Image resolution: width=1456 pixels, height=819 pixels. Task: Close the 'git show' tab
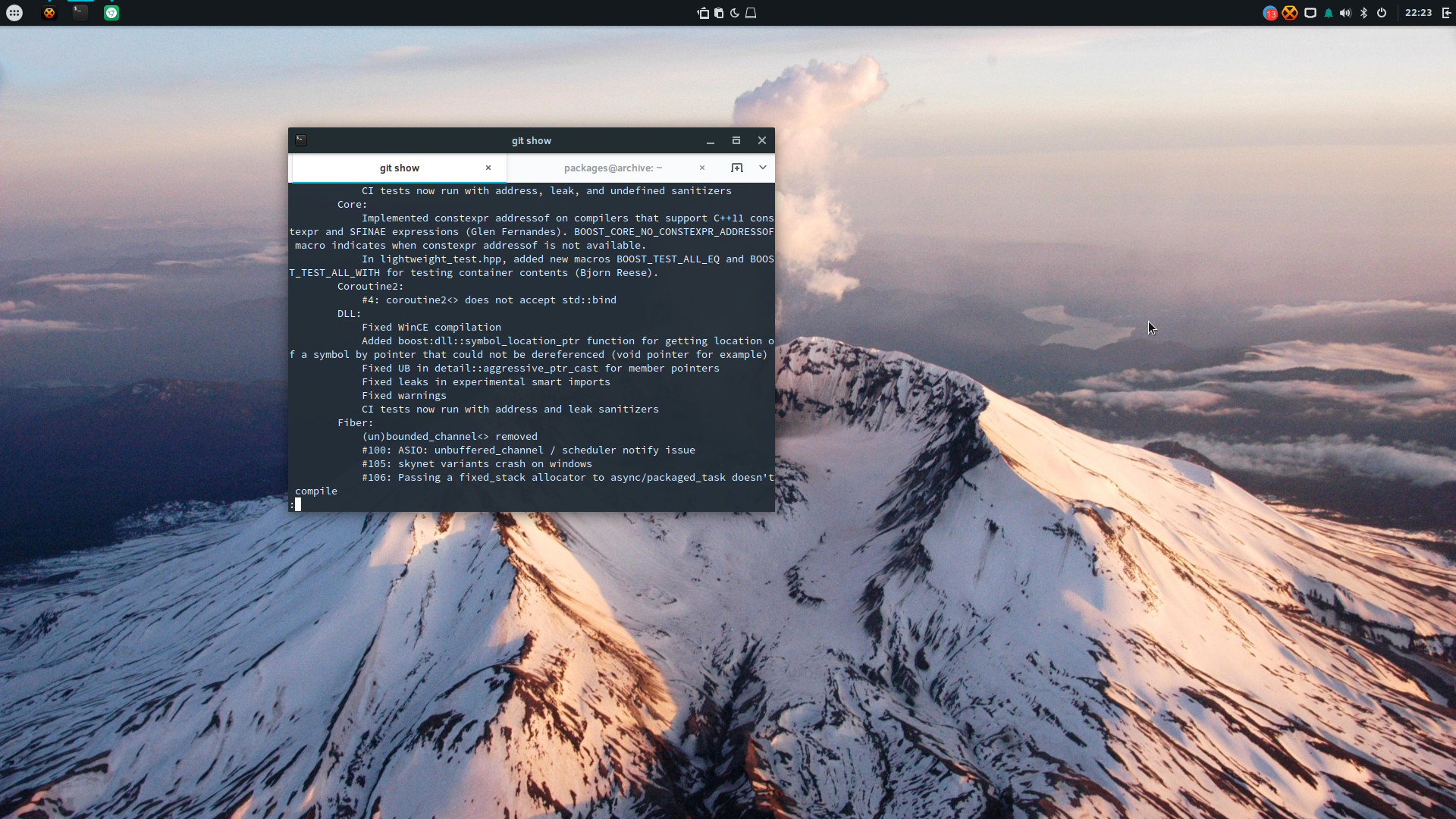(x=488, y=168)
